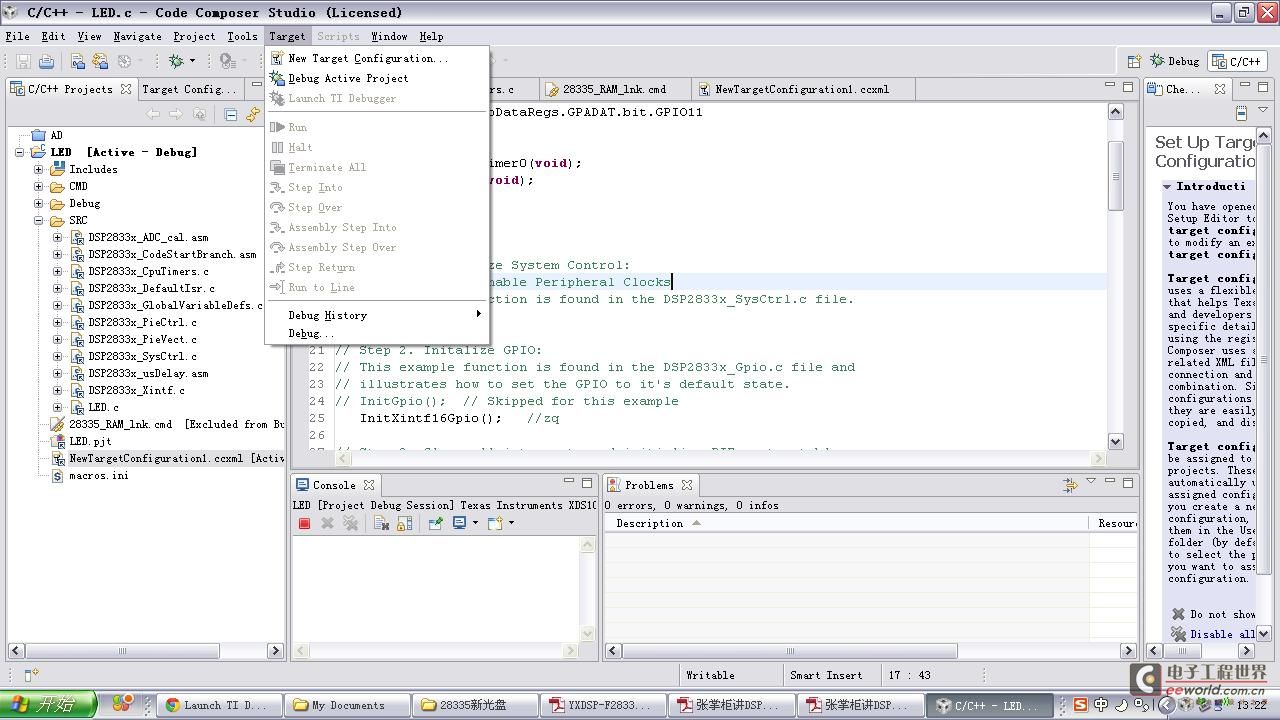Click the Problems view horizontal scrollbar thumb

(x=788, y=651)
